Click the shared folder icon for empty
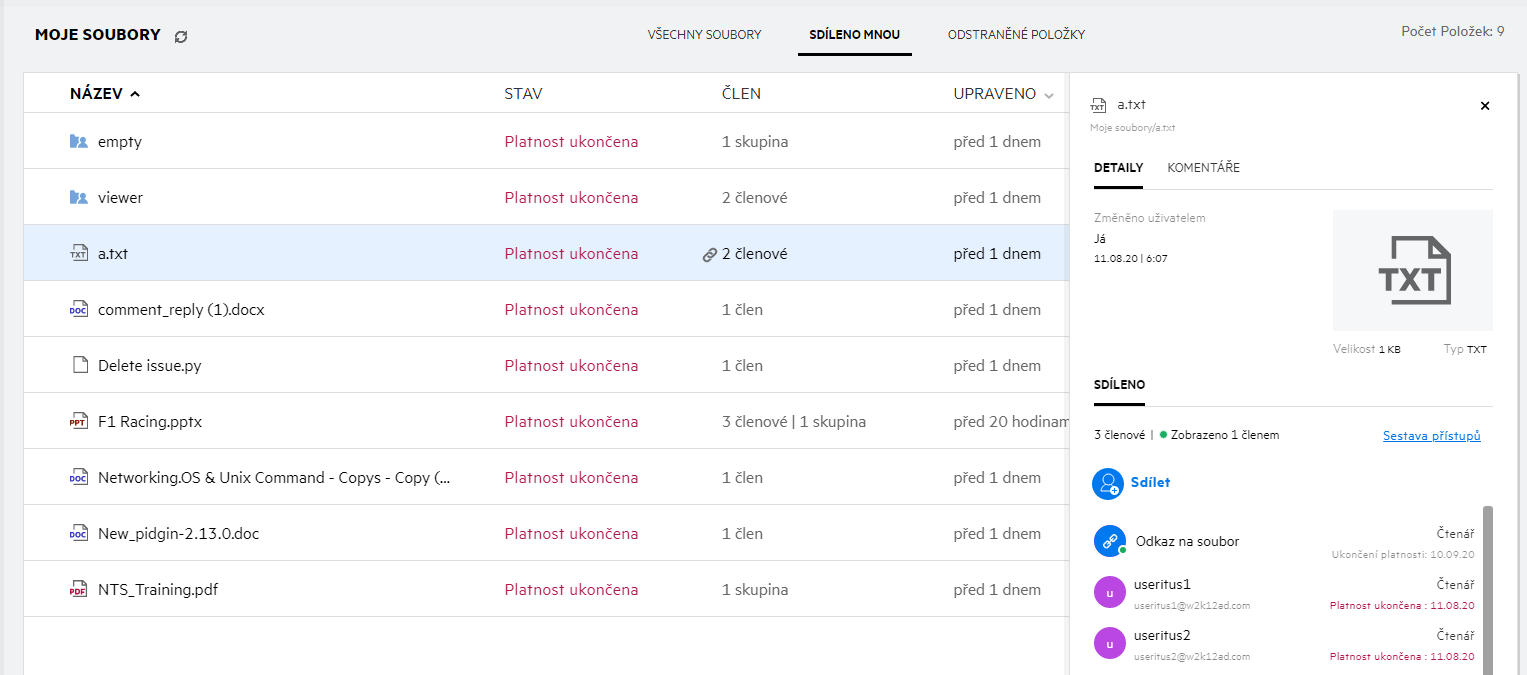Image resolution: width=1527 pixels, height=675 pixels. click(x=79, y=142)
